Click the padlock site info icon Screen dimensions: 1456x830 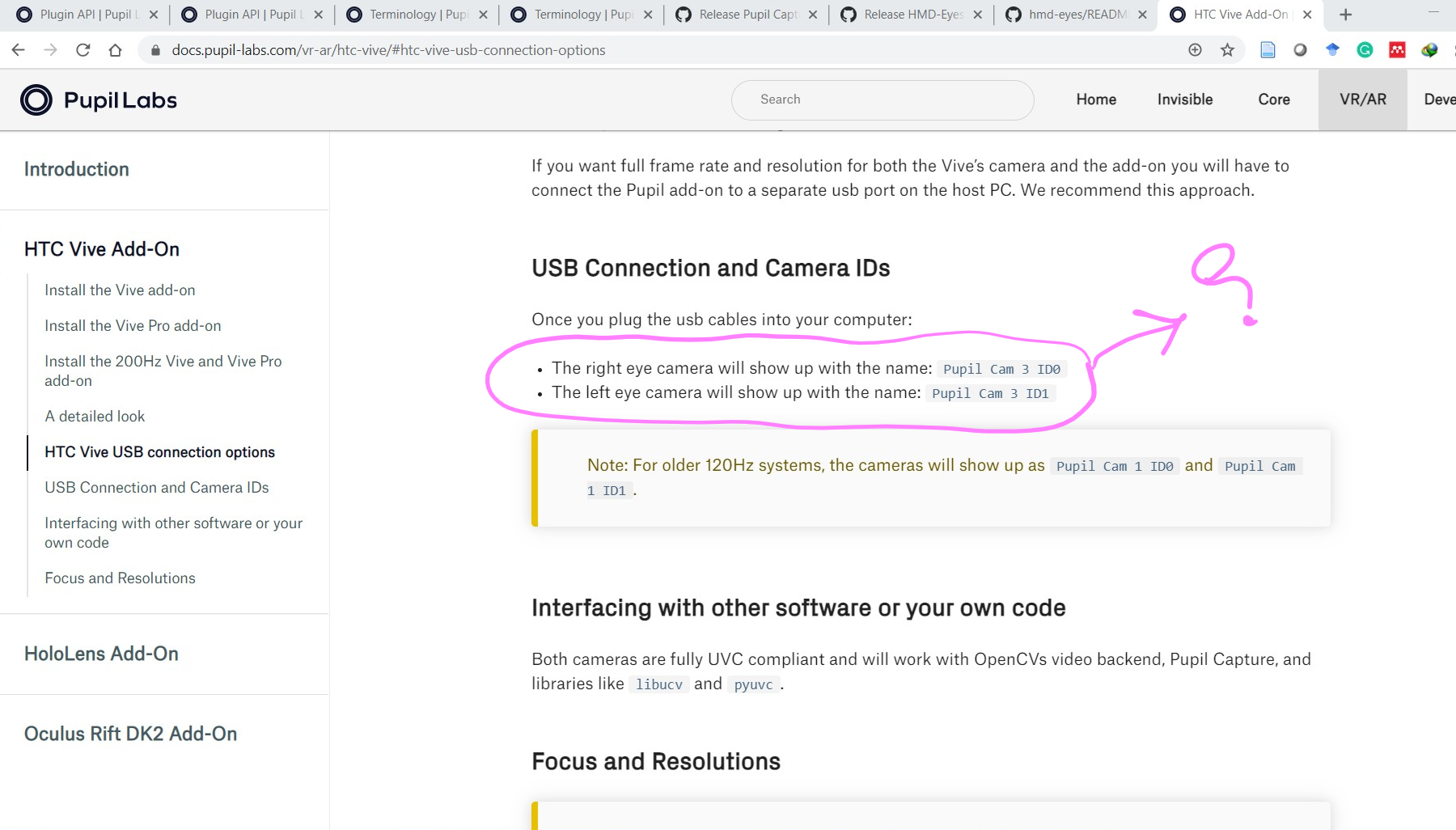[155, 50]
